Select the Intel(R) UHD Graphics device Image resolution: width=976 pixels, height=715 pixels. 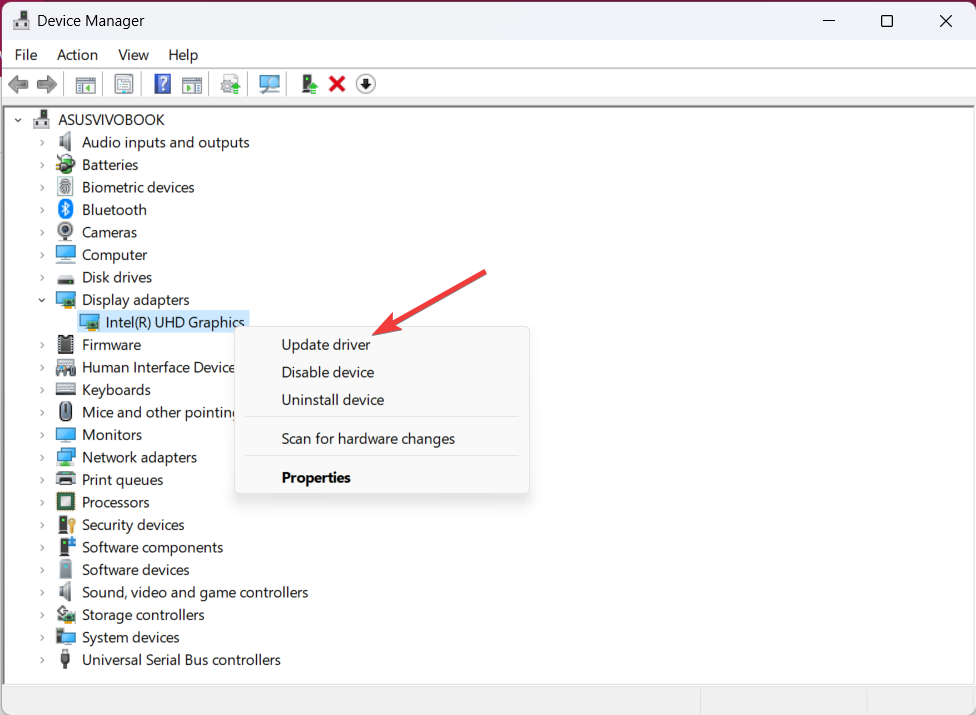click(x=173, y=322)
